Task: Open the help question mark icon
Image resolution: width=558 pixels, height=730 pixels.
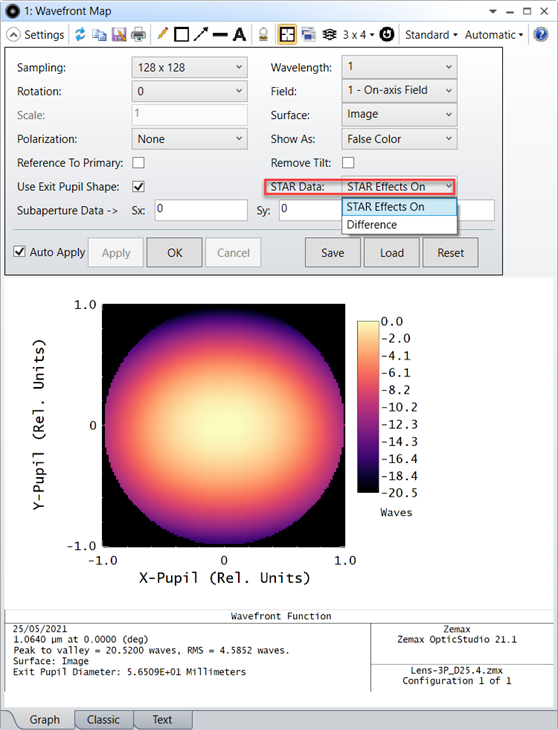Action: [x=541, y=34]
